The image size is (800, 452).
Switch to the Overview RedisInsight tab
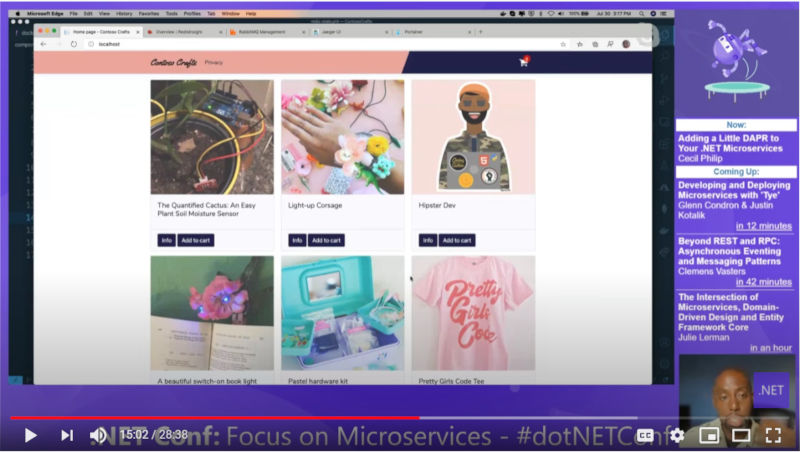tap(184, 32)
